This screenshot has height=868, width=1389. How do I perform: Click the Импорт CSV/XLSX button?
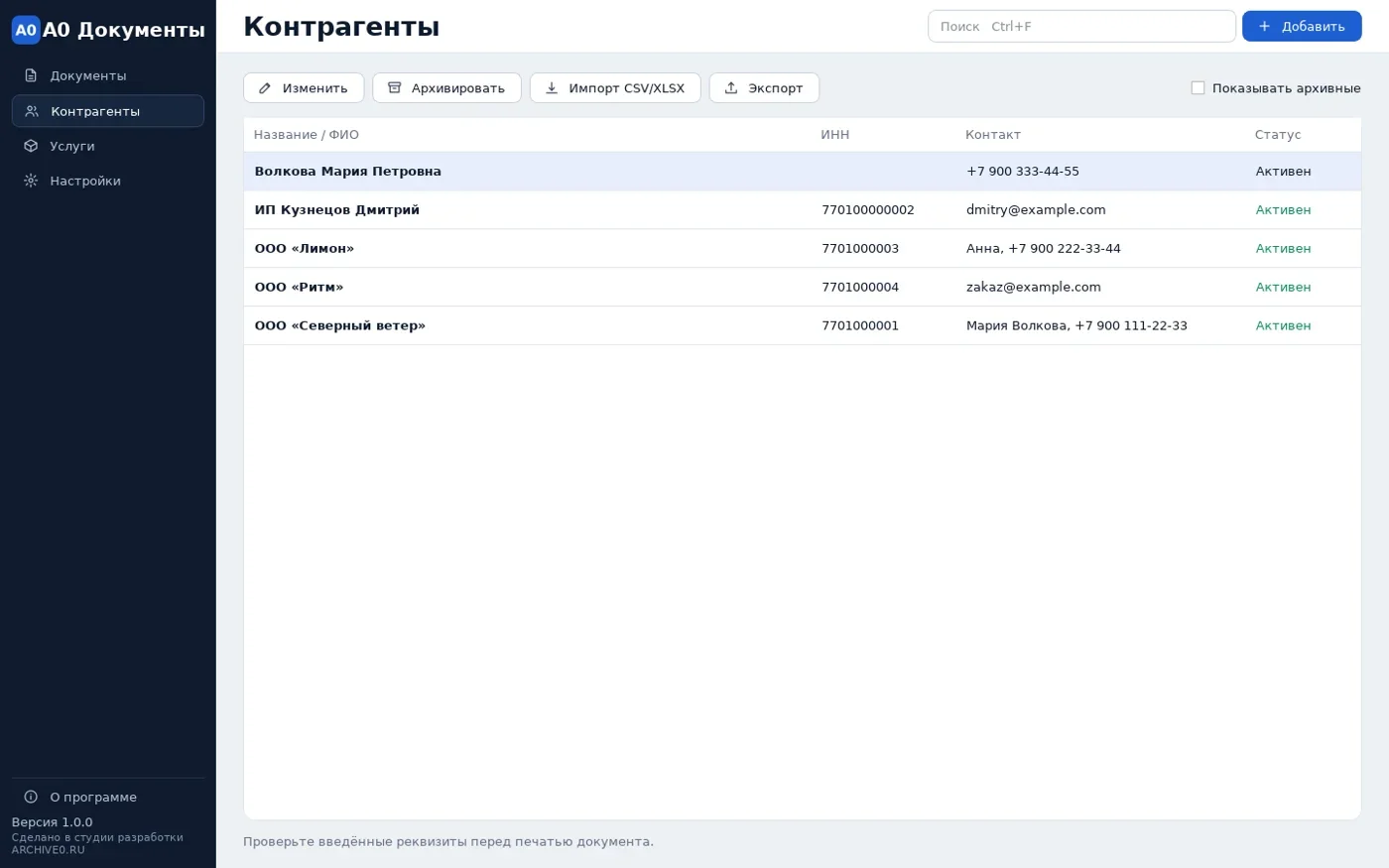615,88
